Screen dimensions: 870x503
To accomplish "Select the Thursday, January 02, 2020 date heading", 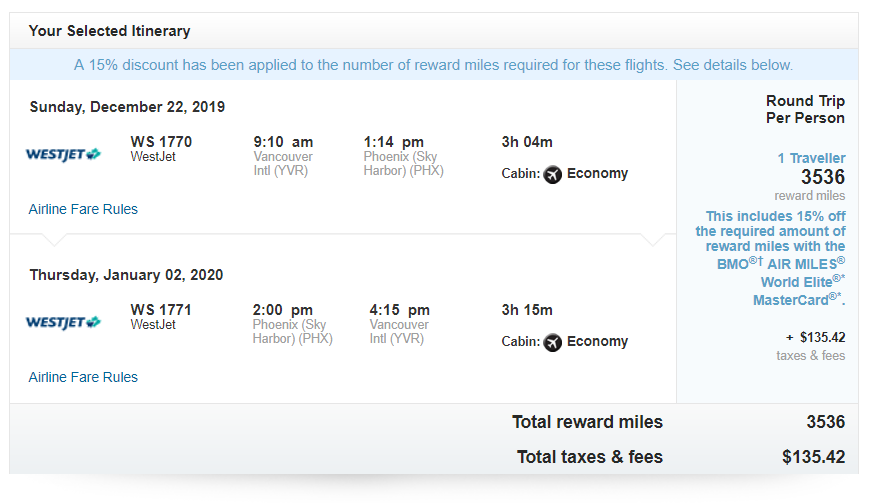I will point(126,275).
